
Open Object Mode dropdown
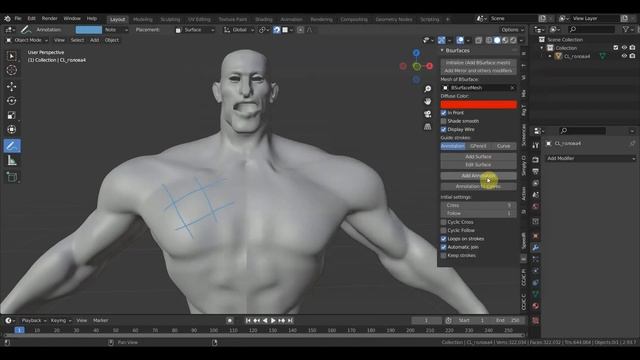pos(27,40)
